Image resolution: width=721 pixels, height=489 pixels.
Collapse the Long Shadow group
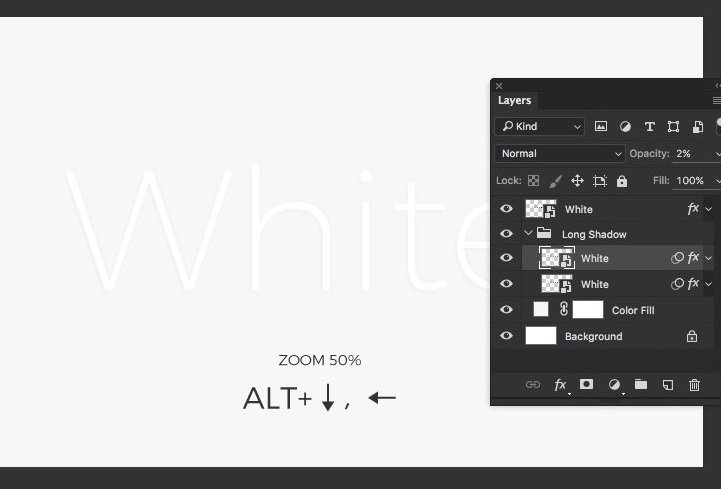(529, 234)
